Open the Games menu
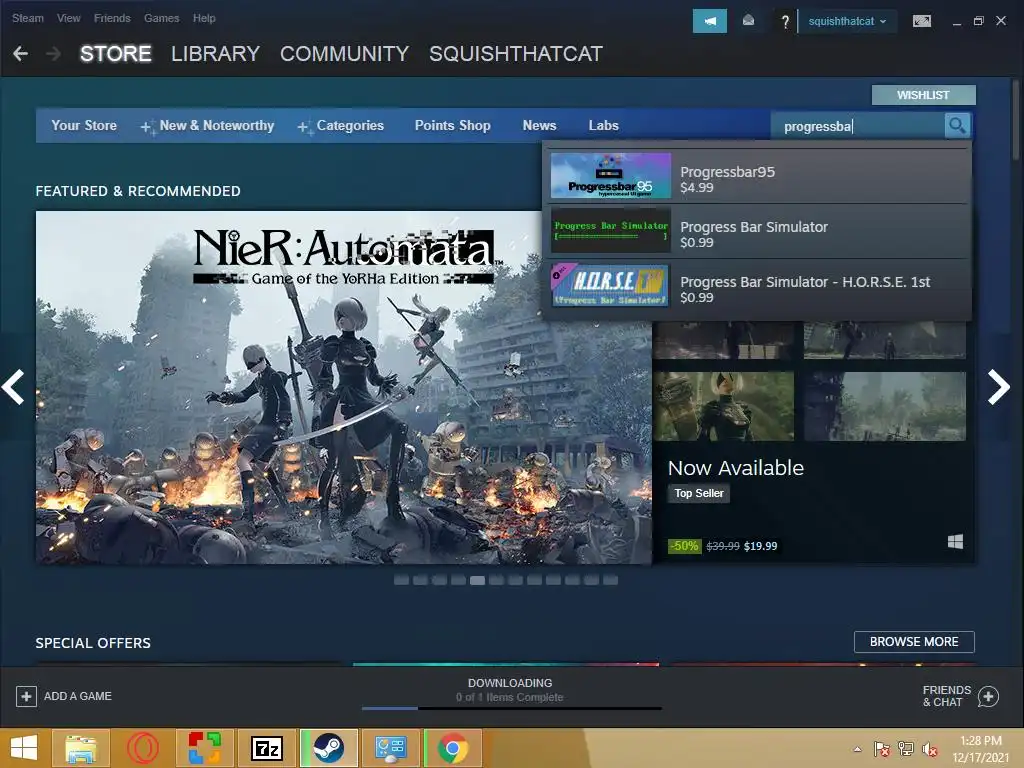The width and height of the screenshot is (1024, 768). pos(162,18)
